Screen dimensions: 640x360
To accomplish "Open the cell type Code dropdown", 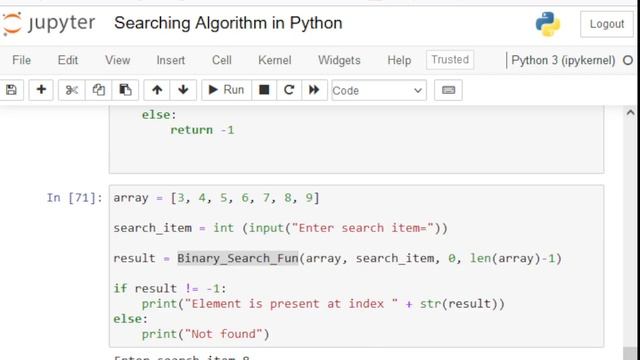I will tap(378, 91).
